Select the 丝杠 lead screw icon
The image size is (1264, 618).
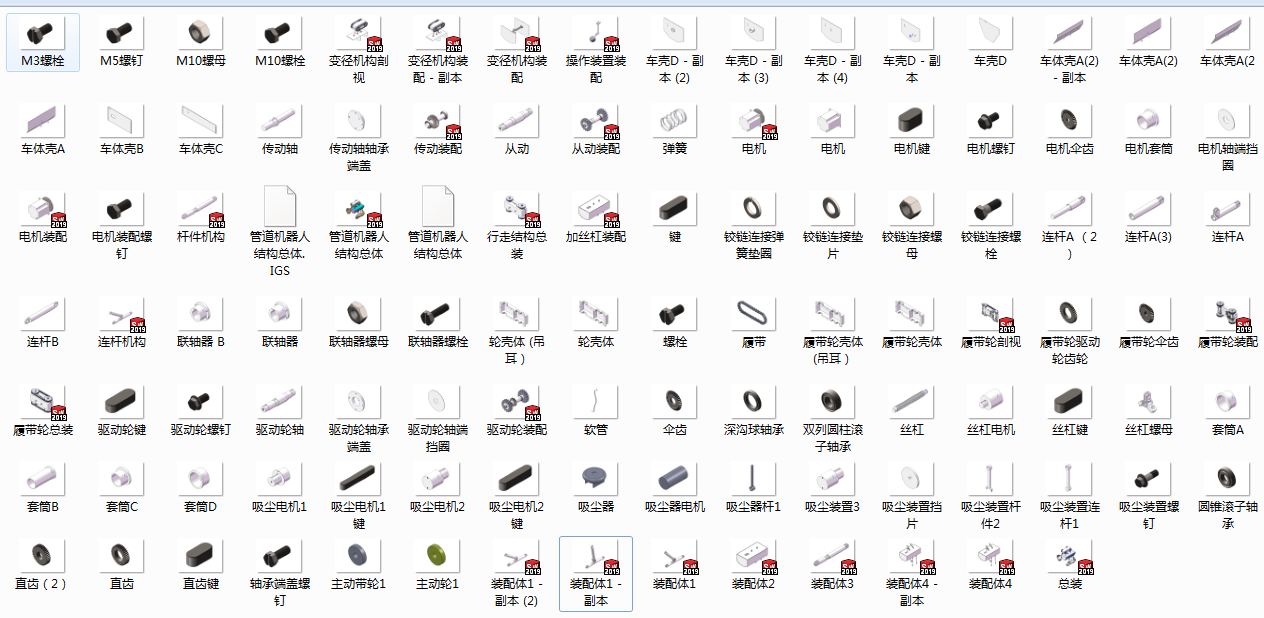click(x=912, y=402)
